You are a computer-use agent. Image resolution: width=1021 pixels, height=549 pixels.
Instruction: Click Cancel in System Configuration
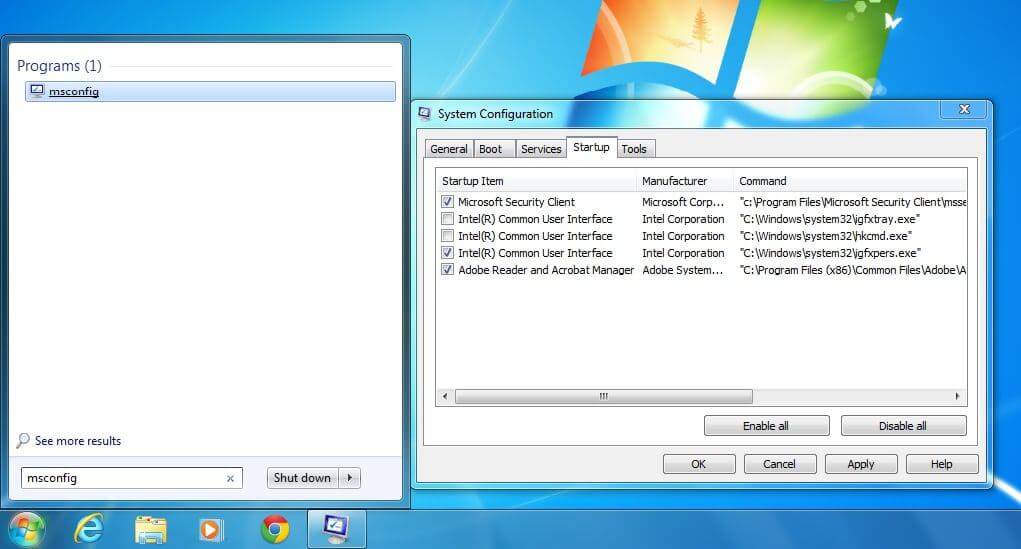tap(779, 464)
